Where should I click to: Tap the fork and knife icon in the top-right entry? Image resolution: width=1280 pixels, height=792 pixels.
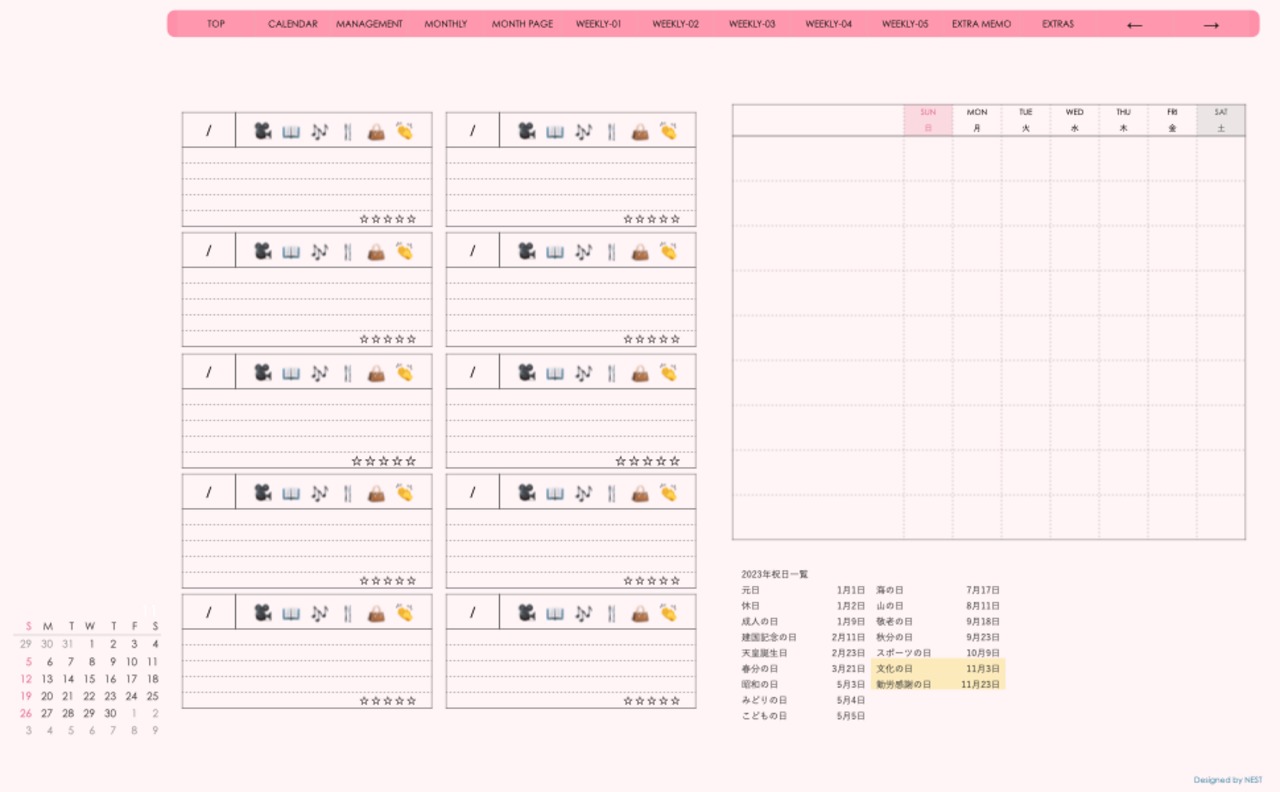(x=612, y=131)
